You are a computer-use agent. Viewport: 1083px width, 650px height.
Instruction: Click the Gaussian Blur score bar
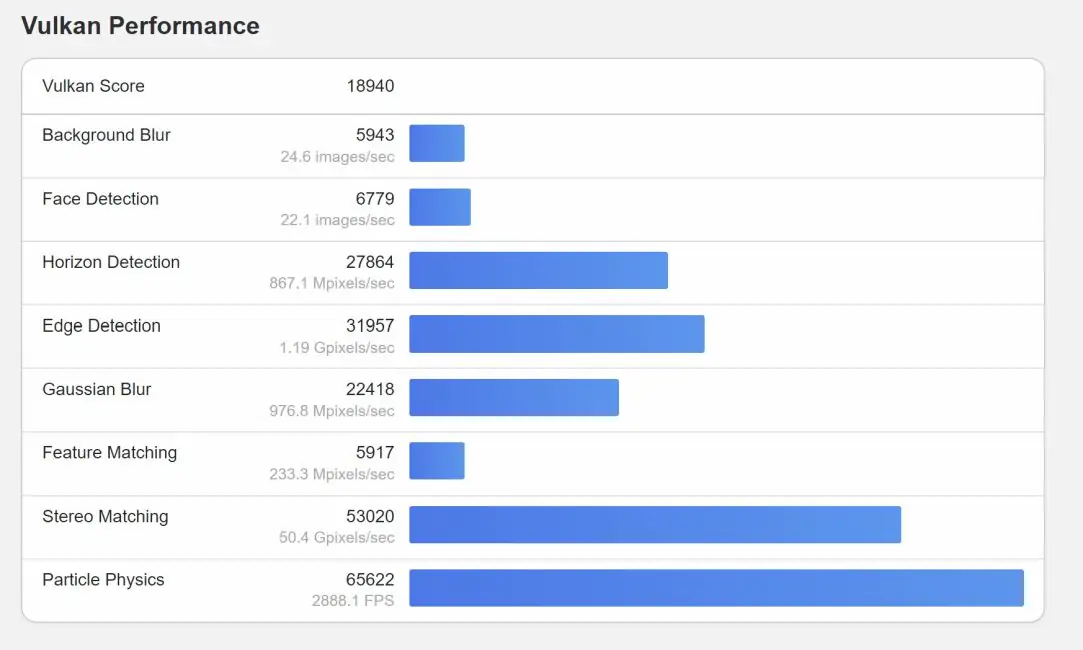pos(514,398)
